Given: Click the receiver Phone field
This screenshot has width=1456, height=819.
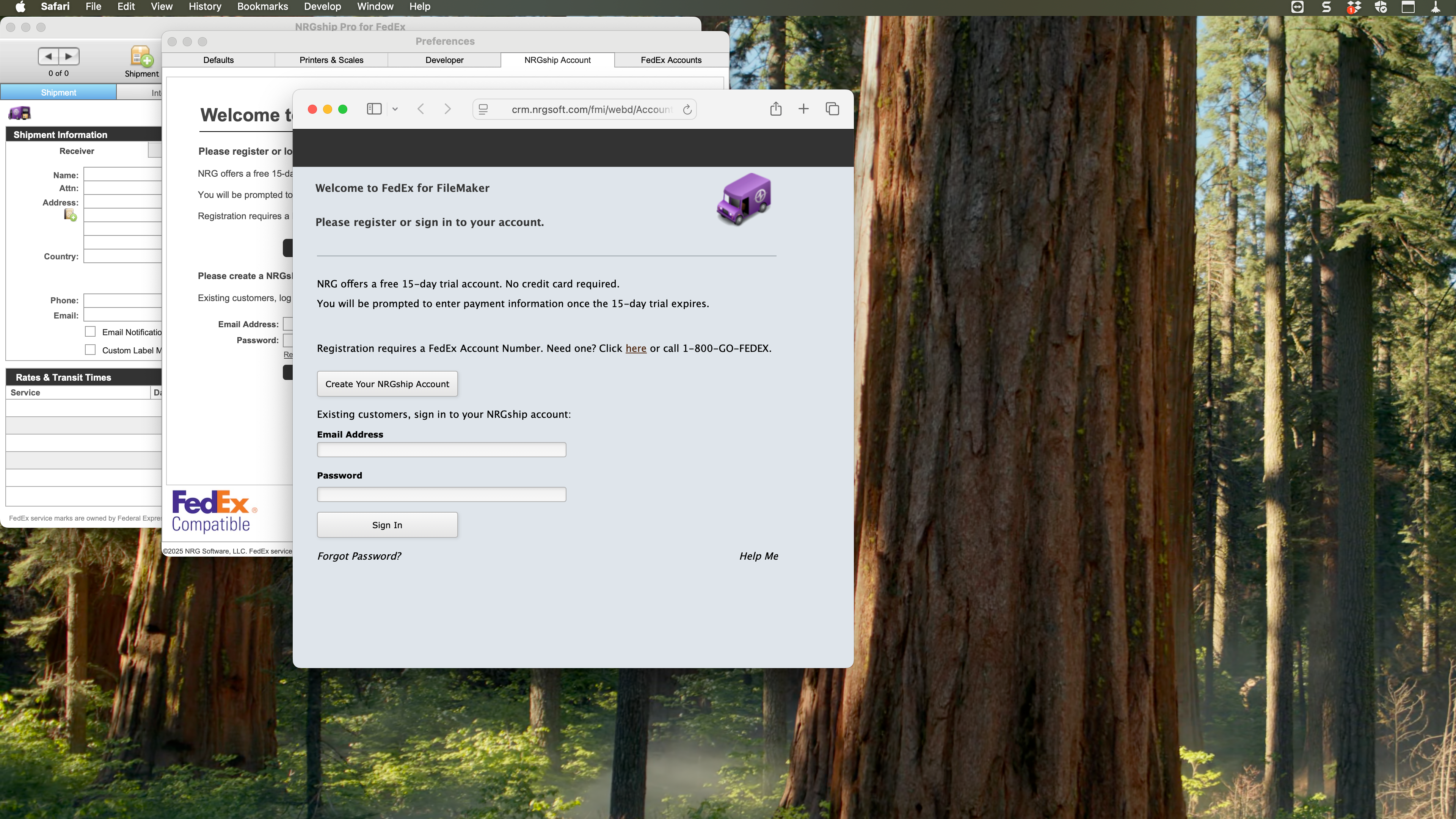Looking at the screenshot, I should point(122,300).
